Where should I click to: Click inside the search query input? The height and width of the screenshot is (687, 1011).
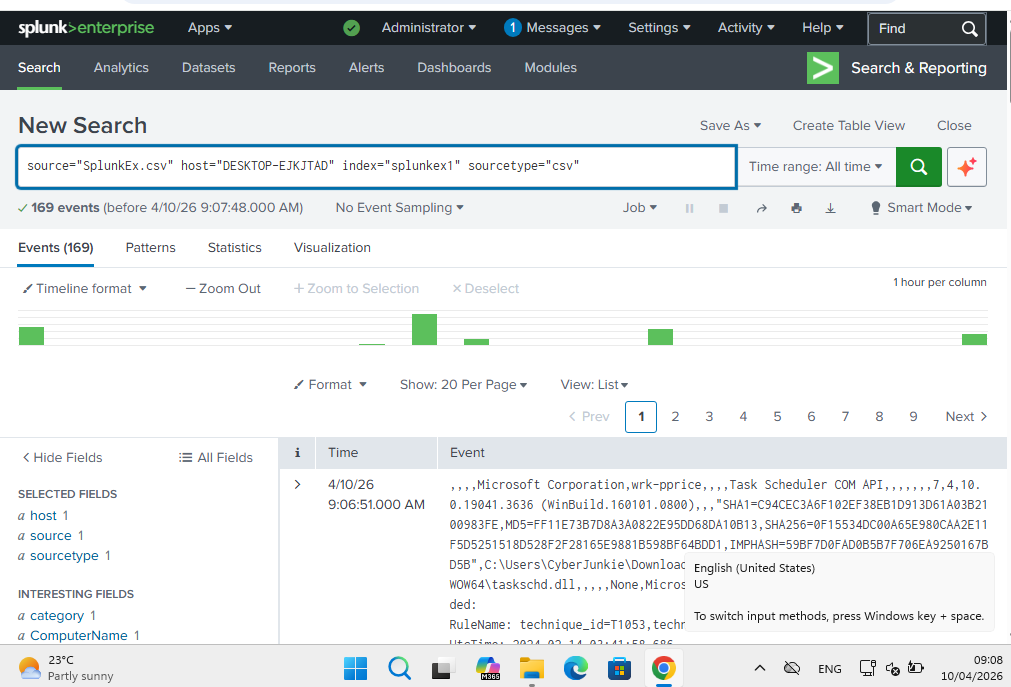(x=377, y=167)
